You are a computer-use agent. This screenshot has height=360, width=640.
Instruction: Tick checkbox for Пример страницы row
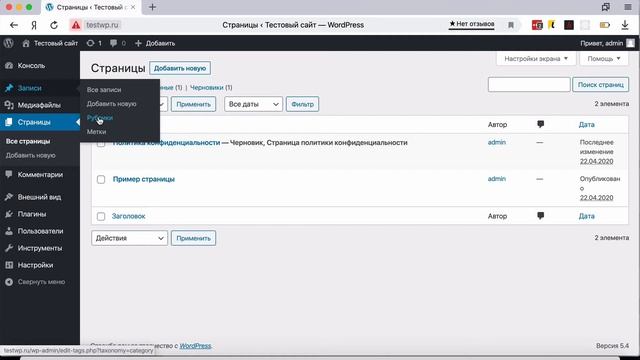pyautogui.click(x=101, y=179)
